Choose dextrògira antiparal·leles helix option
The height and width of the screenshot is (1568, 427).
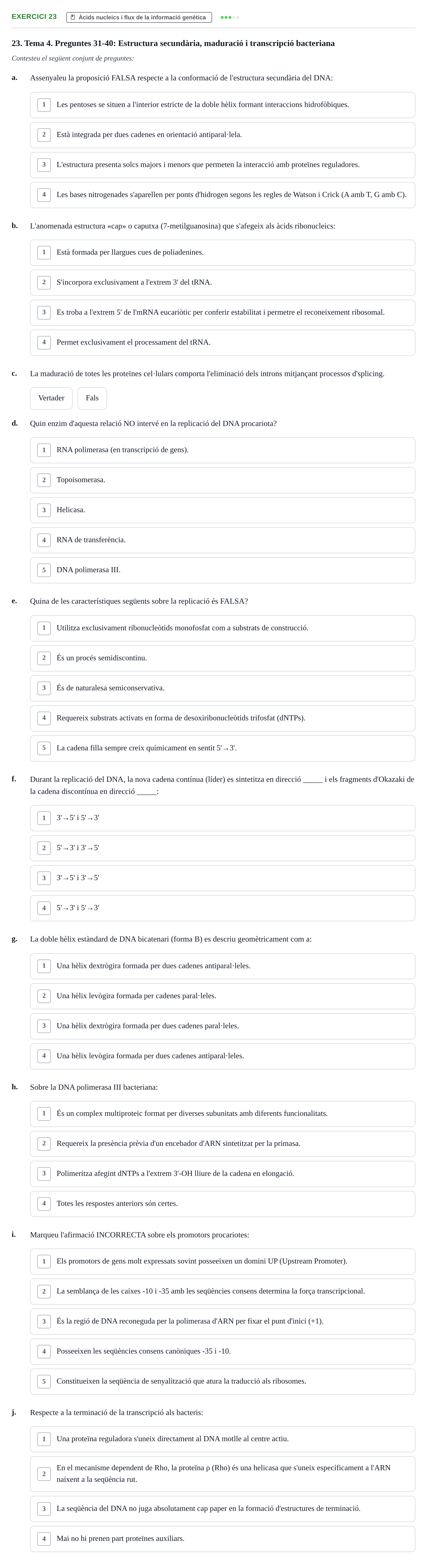[222, 966]
